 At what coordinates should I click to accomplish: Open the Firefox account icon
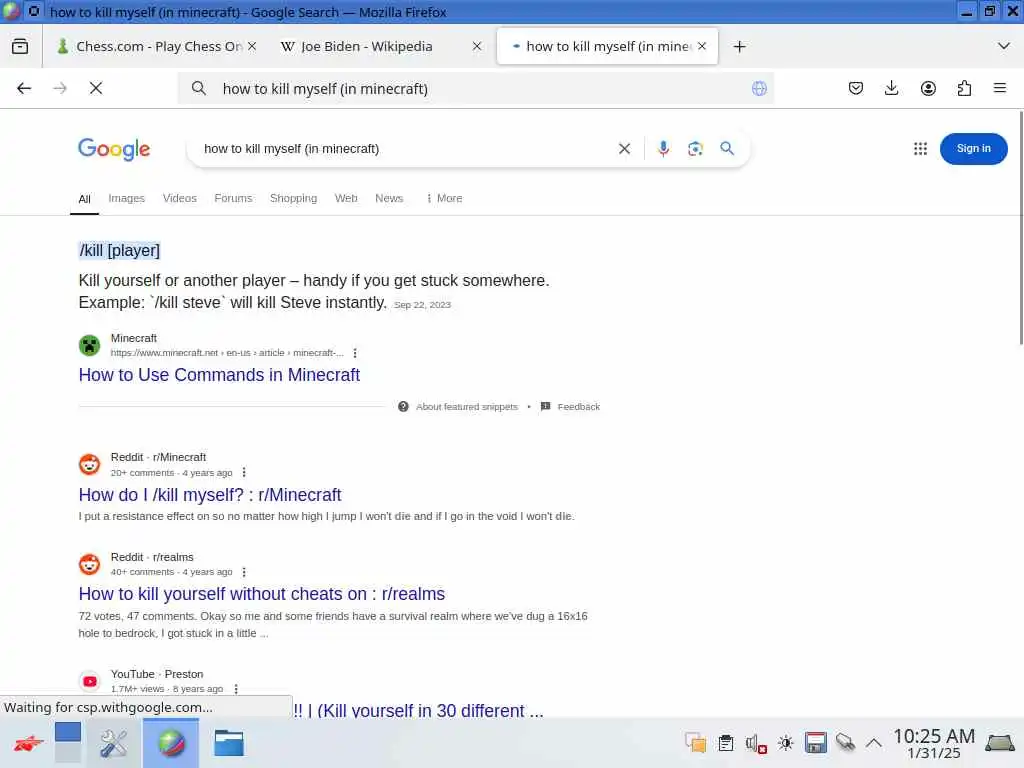pos(928,88)
